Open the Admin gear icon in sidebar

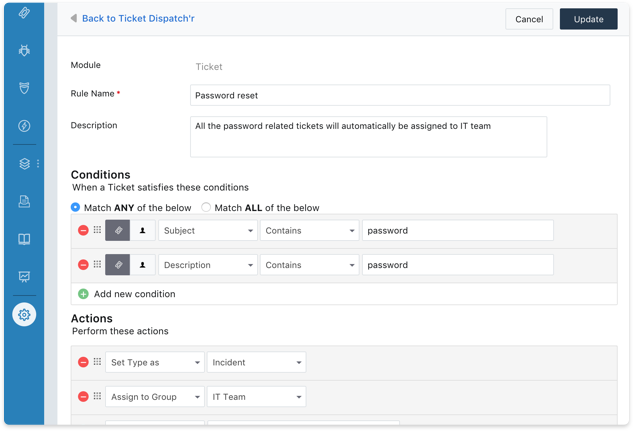24,314
